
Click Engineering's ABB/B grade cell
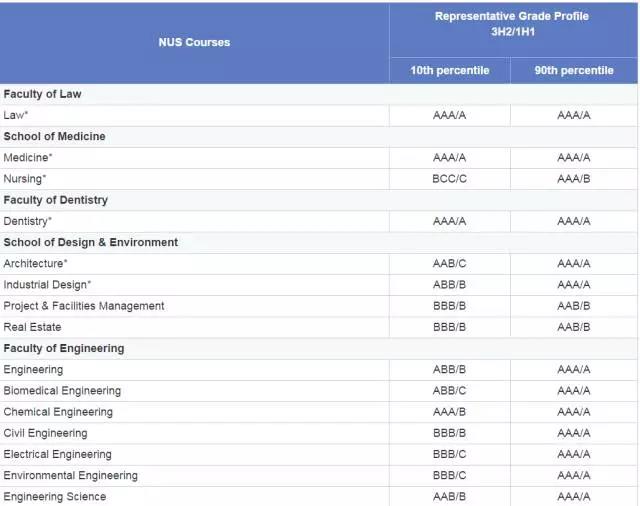click(x=449, y=370)
